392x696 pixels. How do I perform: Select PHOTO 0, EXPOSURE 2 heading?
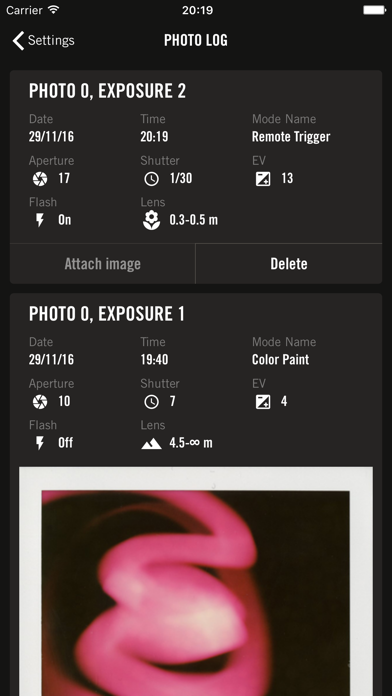(x=107, y=91)
